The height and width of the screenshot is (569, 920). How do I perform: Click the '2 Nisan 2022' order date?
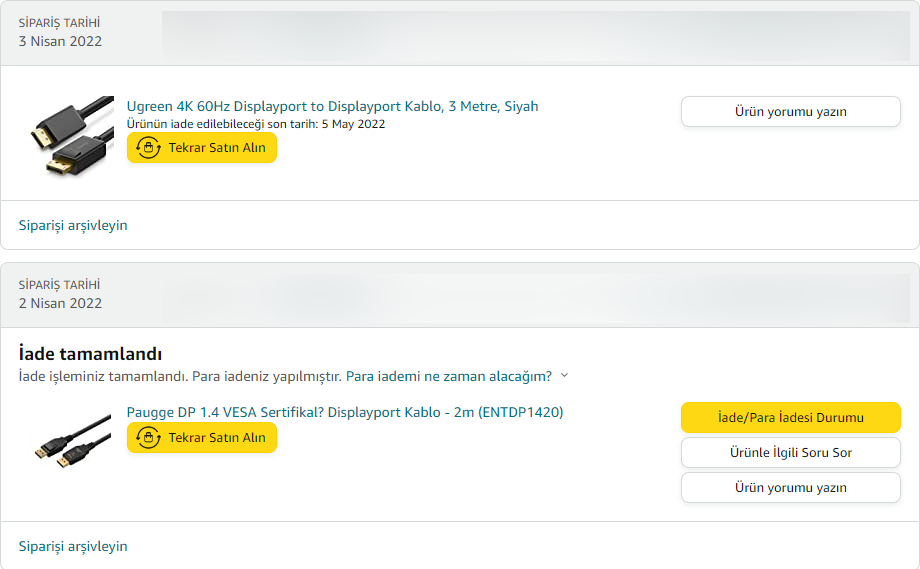(x=60, y=303)
